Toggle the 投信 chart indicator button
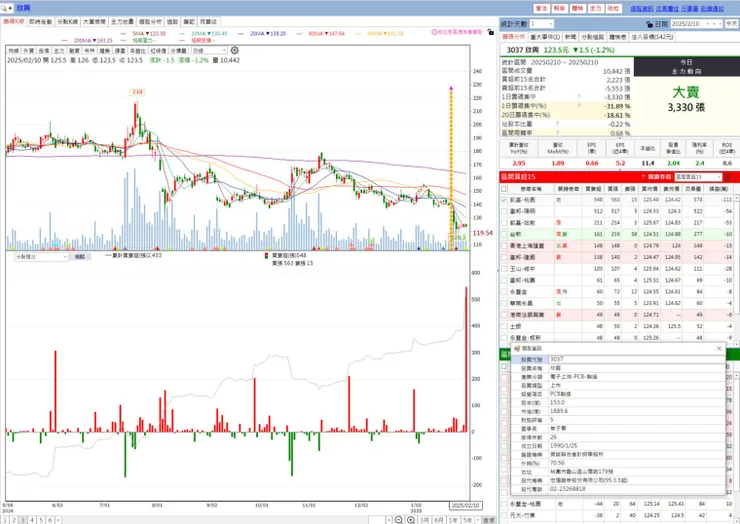 [44, 51]
